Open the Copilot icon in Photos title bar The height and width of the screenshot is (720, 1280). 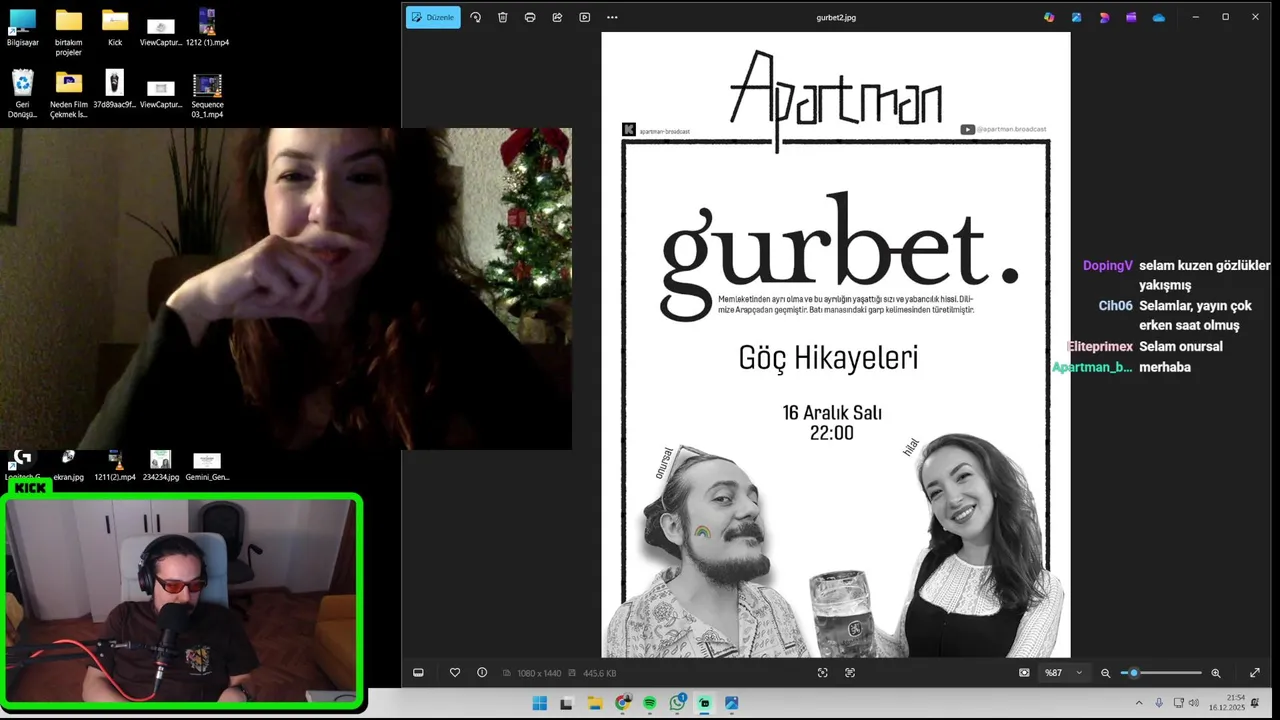1049,17
